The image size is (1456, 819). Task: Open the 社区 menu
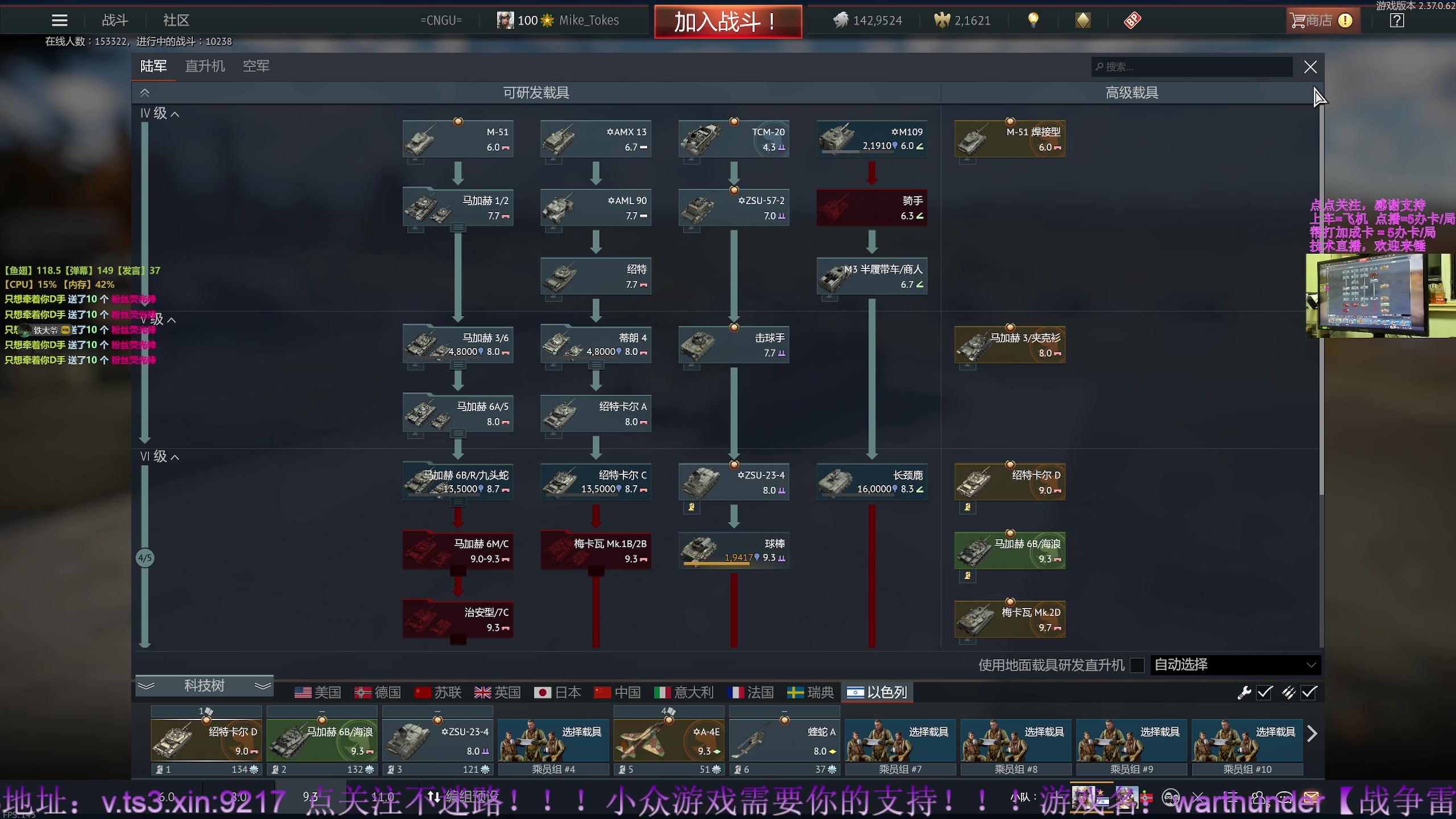pyautogui.click(x=176, y=20)
